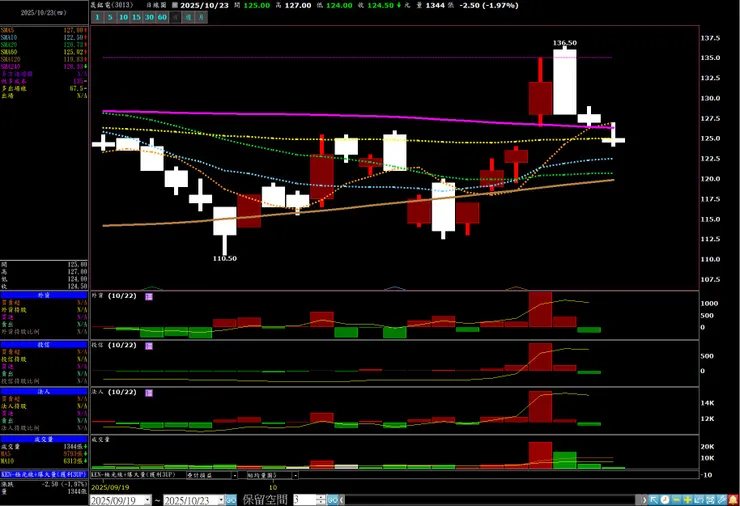Click the SMA5 legend row

click(x=44, y=30)
